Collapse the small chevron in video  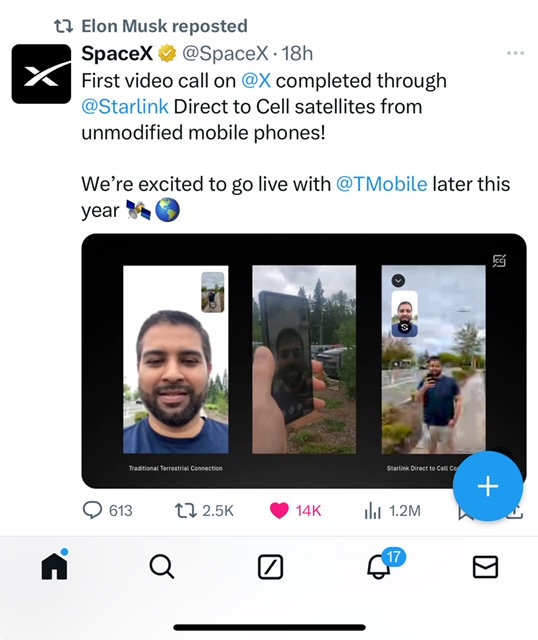(398, 281)
